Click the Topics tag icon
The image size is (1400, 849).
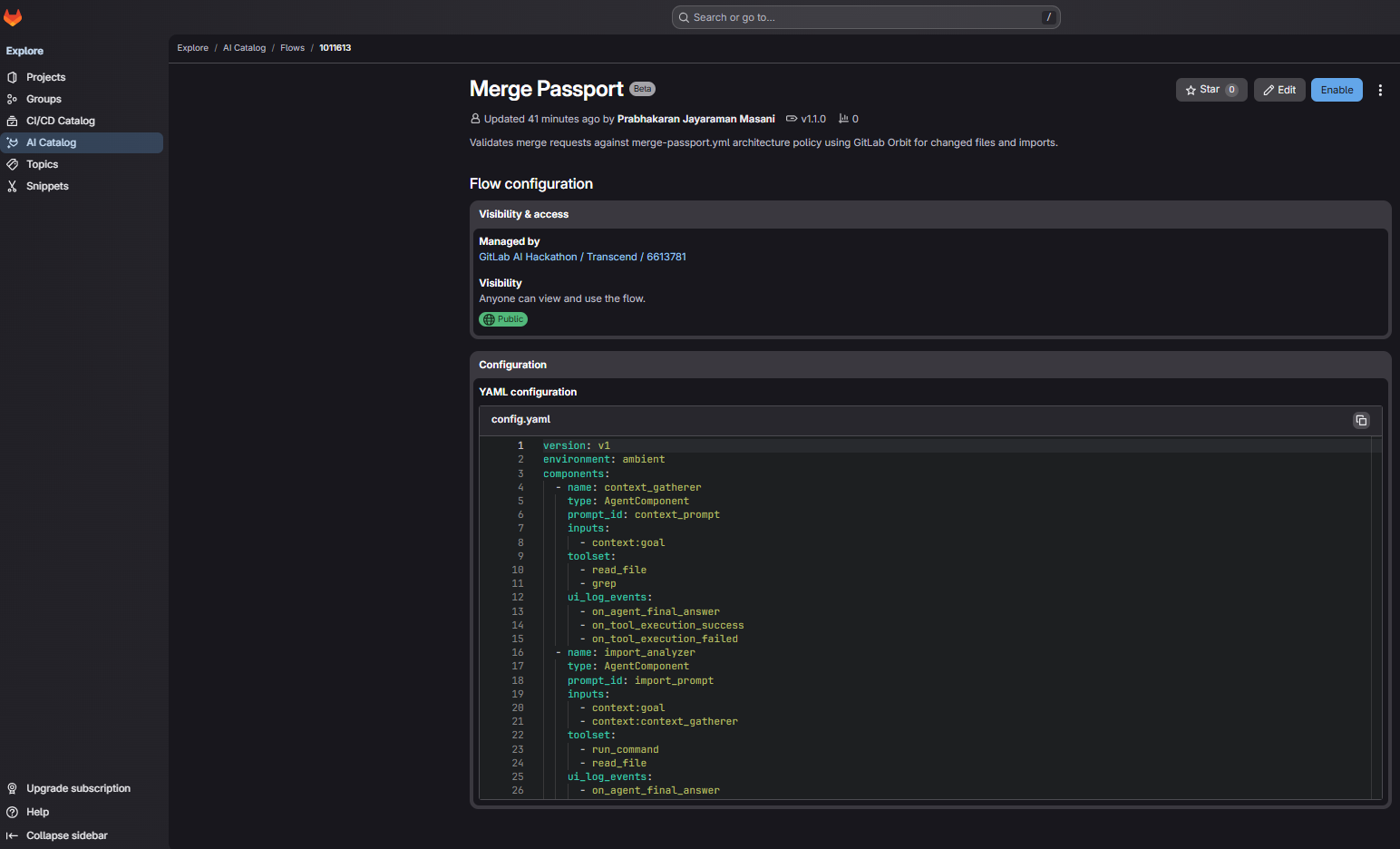tap(12, 164)
